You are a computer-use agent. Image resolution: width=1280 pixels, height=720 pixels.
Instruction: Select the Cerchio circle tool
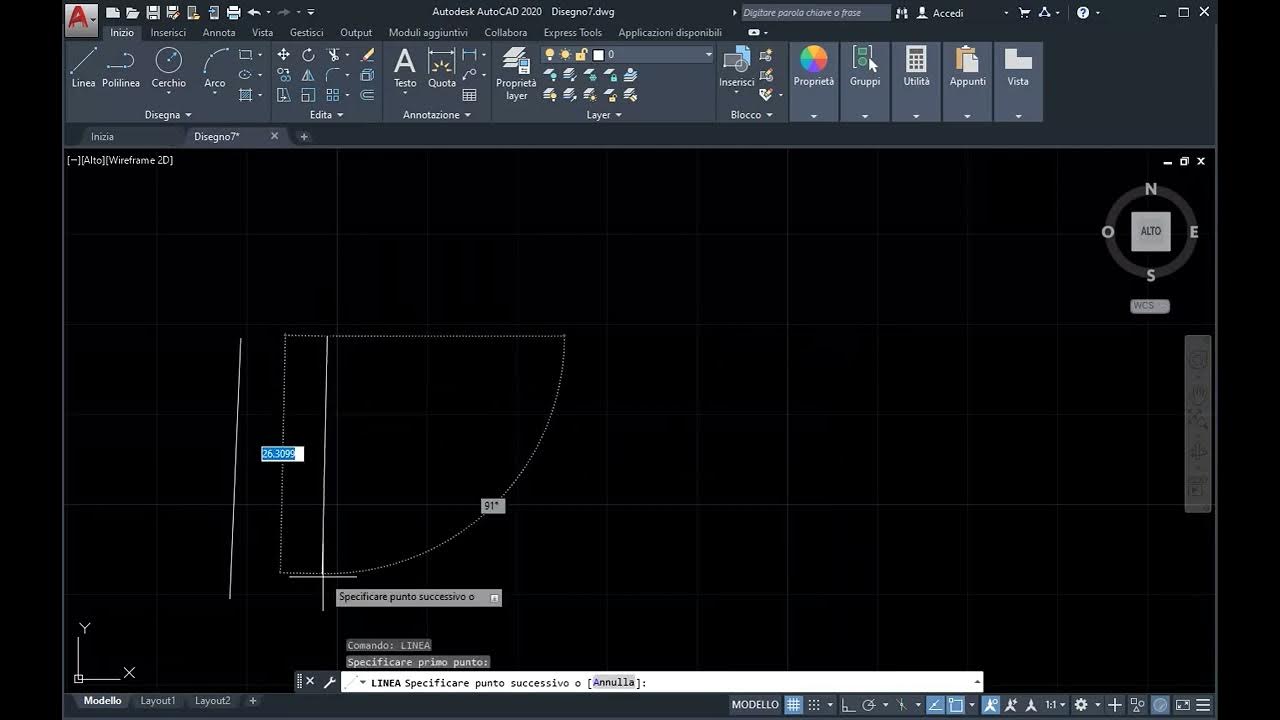coord(168,67)
